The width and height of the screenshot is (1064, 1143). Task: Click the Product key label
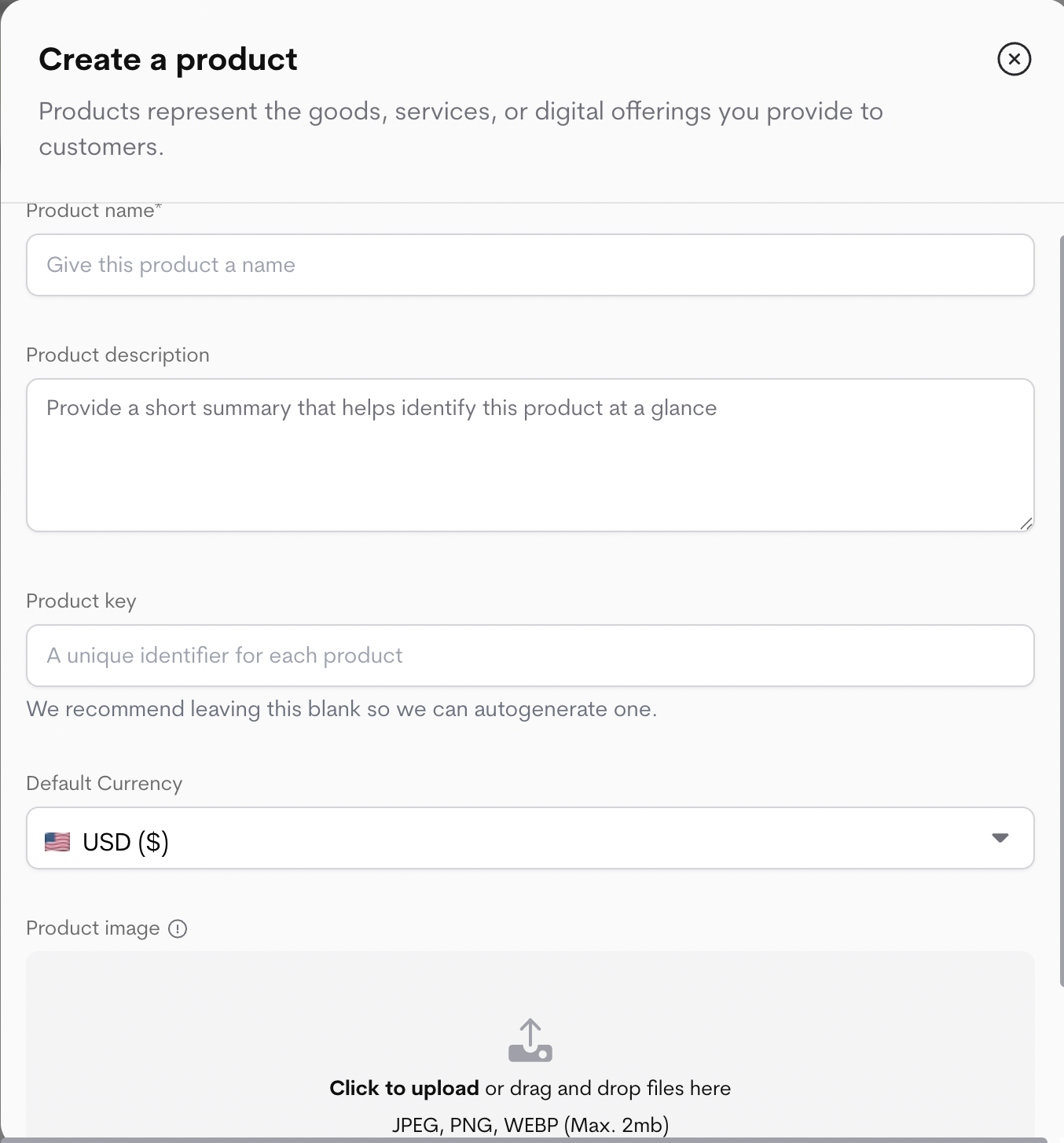[x=81, y=601]
